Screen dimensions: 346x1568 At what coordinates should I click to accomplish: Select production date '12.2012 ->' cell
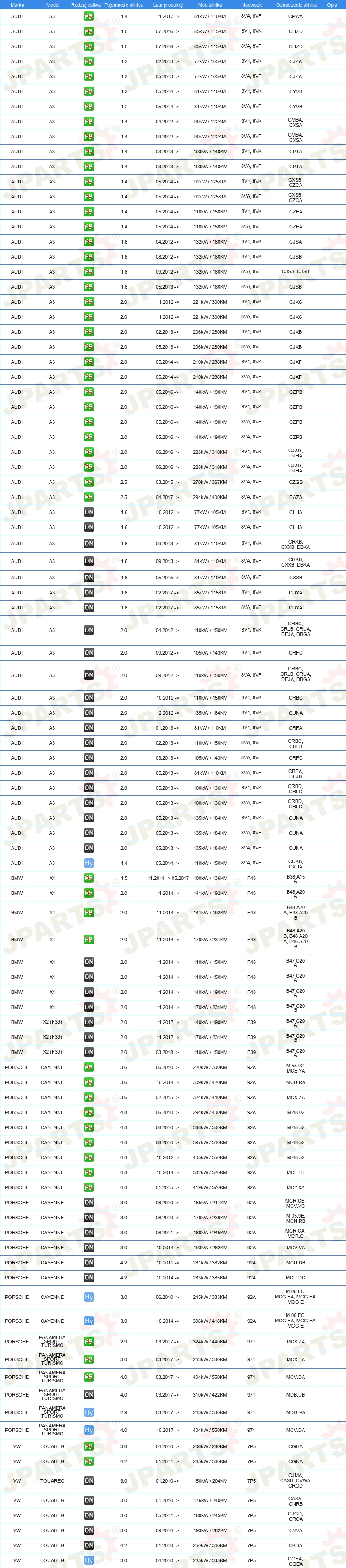coord(168,713)
